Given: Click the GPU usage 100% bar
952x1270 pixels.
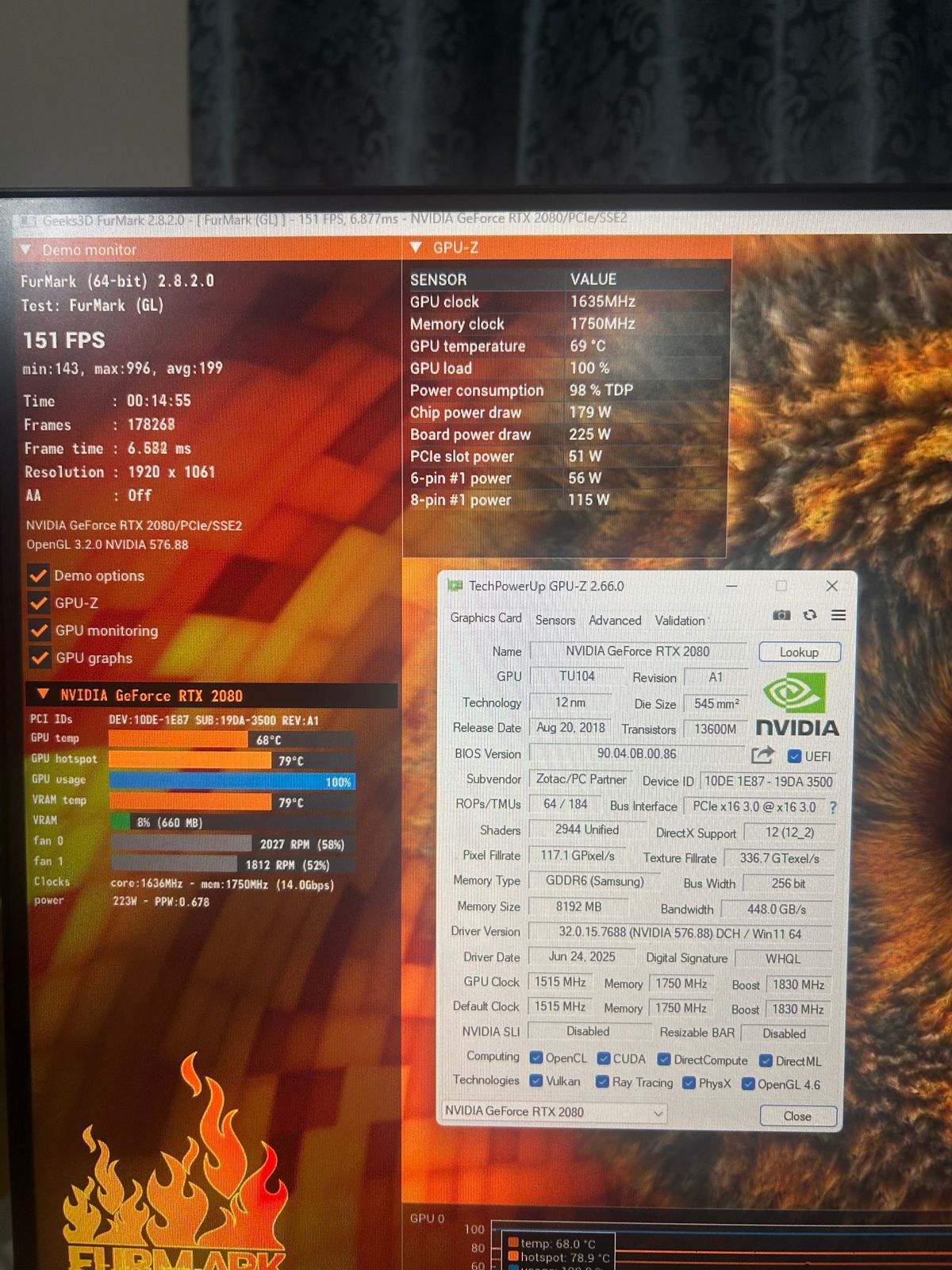Looking at the screenshot, I should click(x=232, y=781).
